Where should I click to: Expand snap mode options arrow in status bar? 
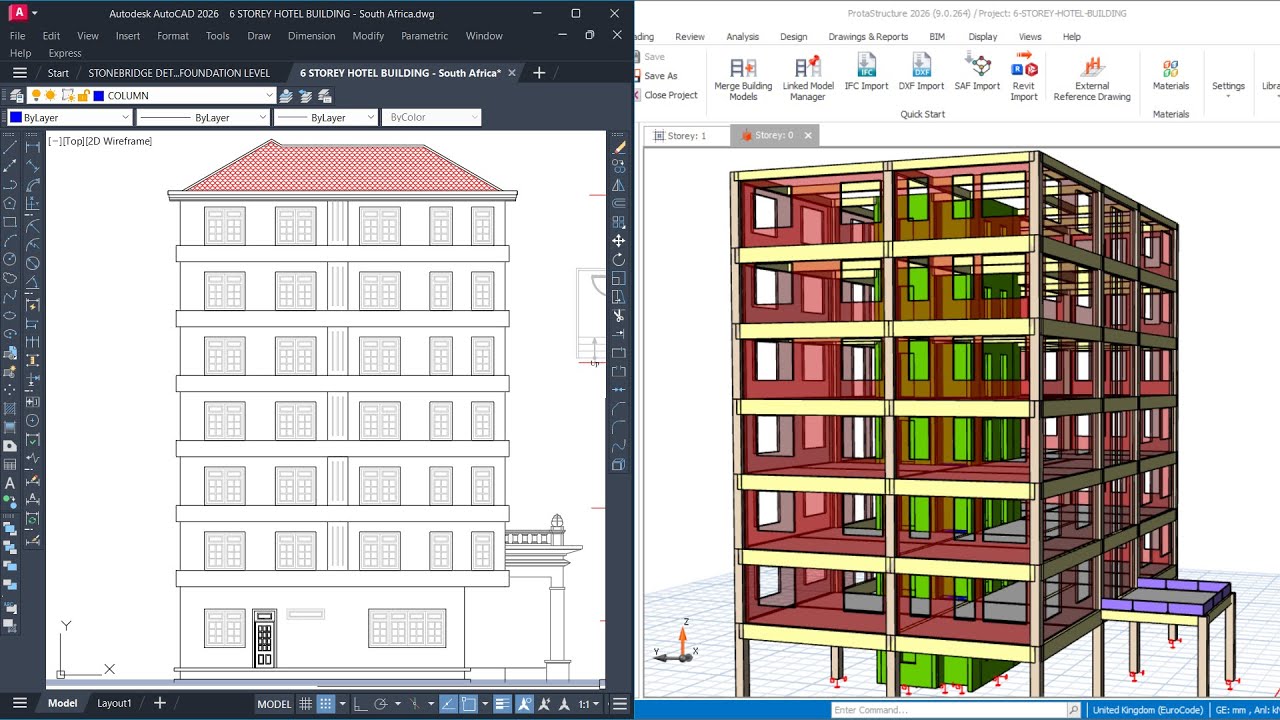pos(342,704)
